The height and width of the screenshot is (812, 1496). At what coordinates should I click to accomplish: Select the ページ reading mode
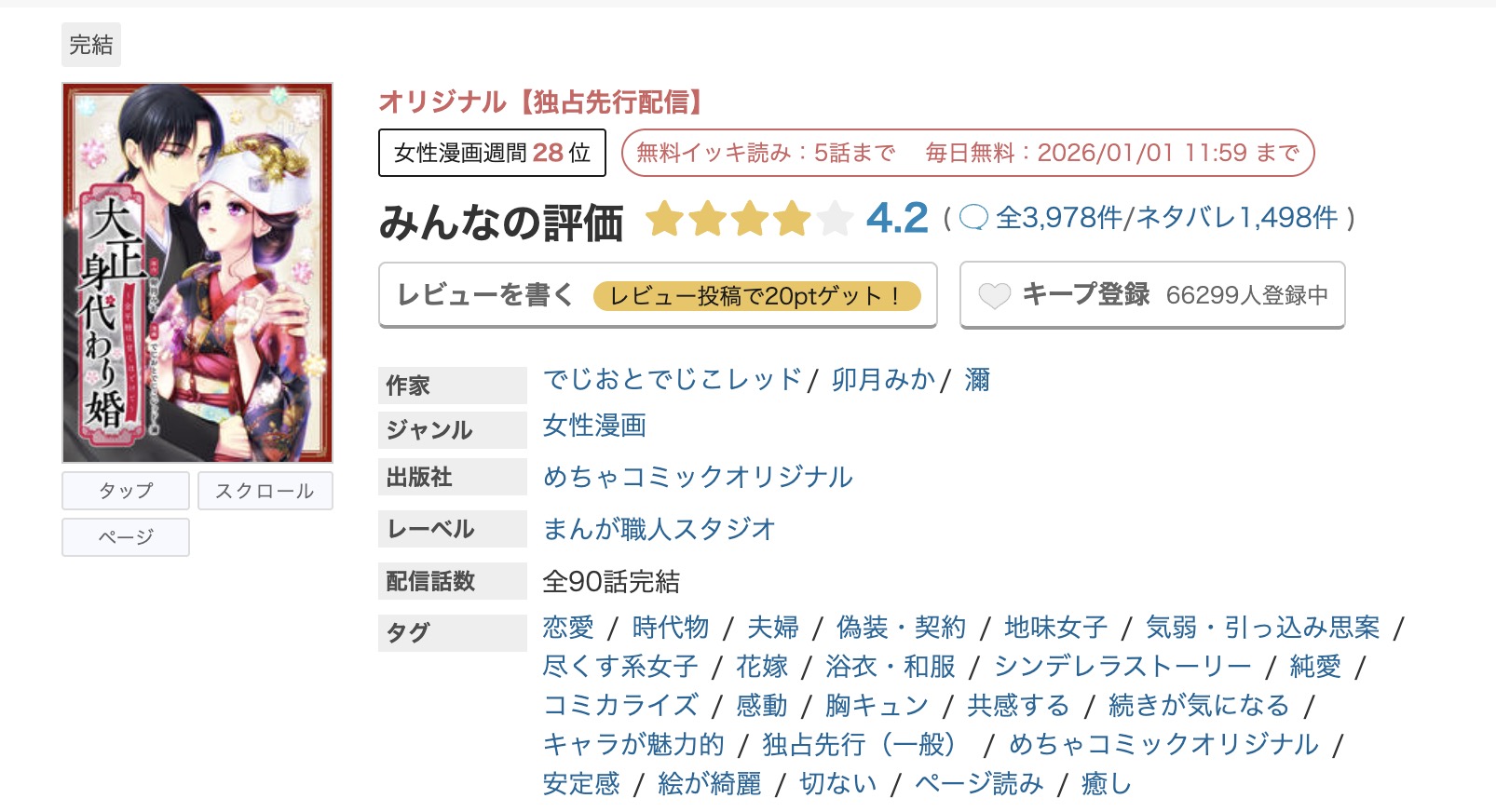(125, 537)
